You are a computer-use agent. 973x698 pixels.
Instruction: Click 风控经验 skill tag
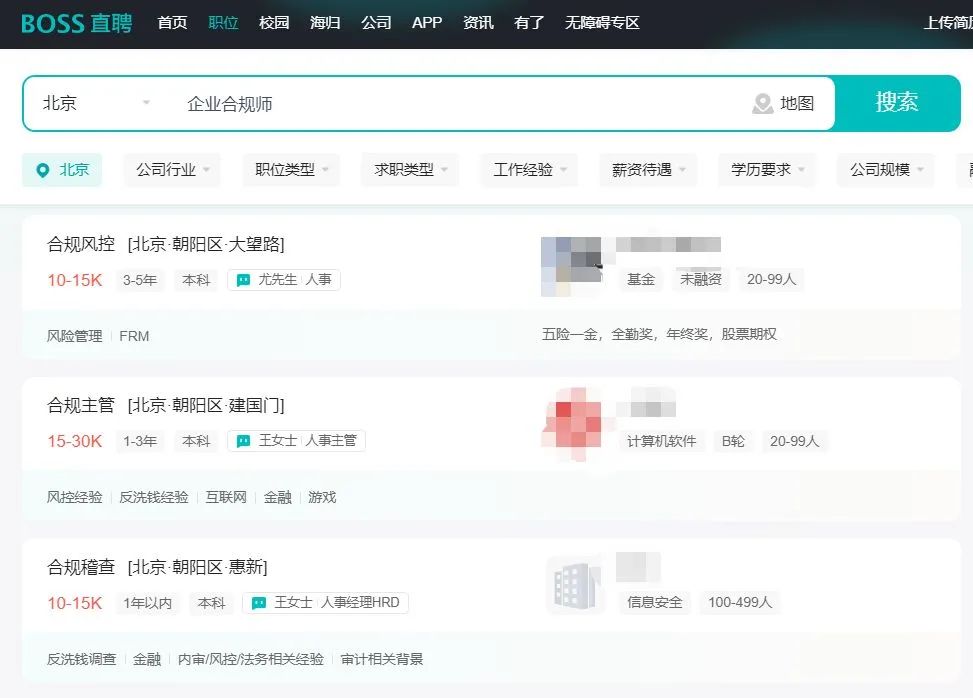[74, 498]
